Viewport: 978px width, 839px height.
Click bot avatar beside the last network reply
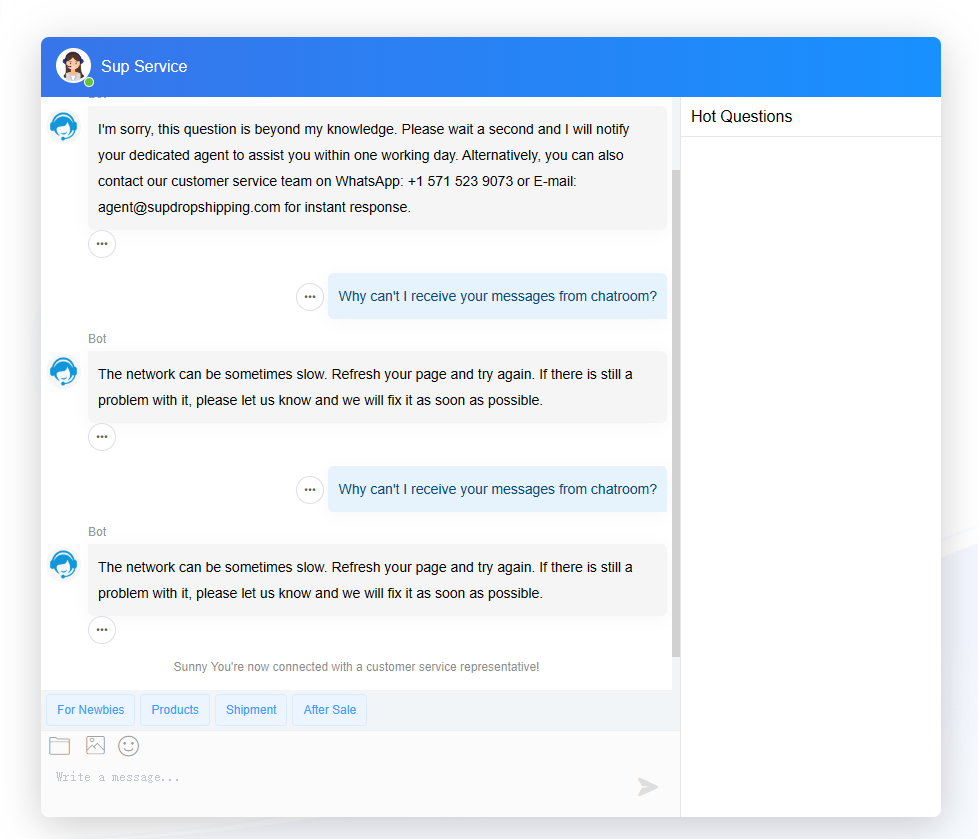click(x=64, y=565)
